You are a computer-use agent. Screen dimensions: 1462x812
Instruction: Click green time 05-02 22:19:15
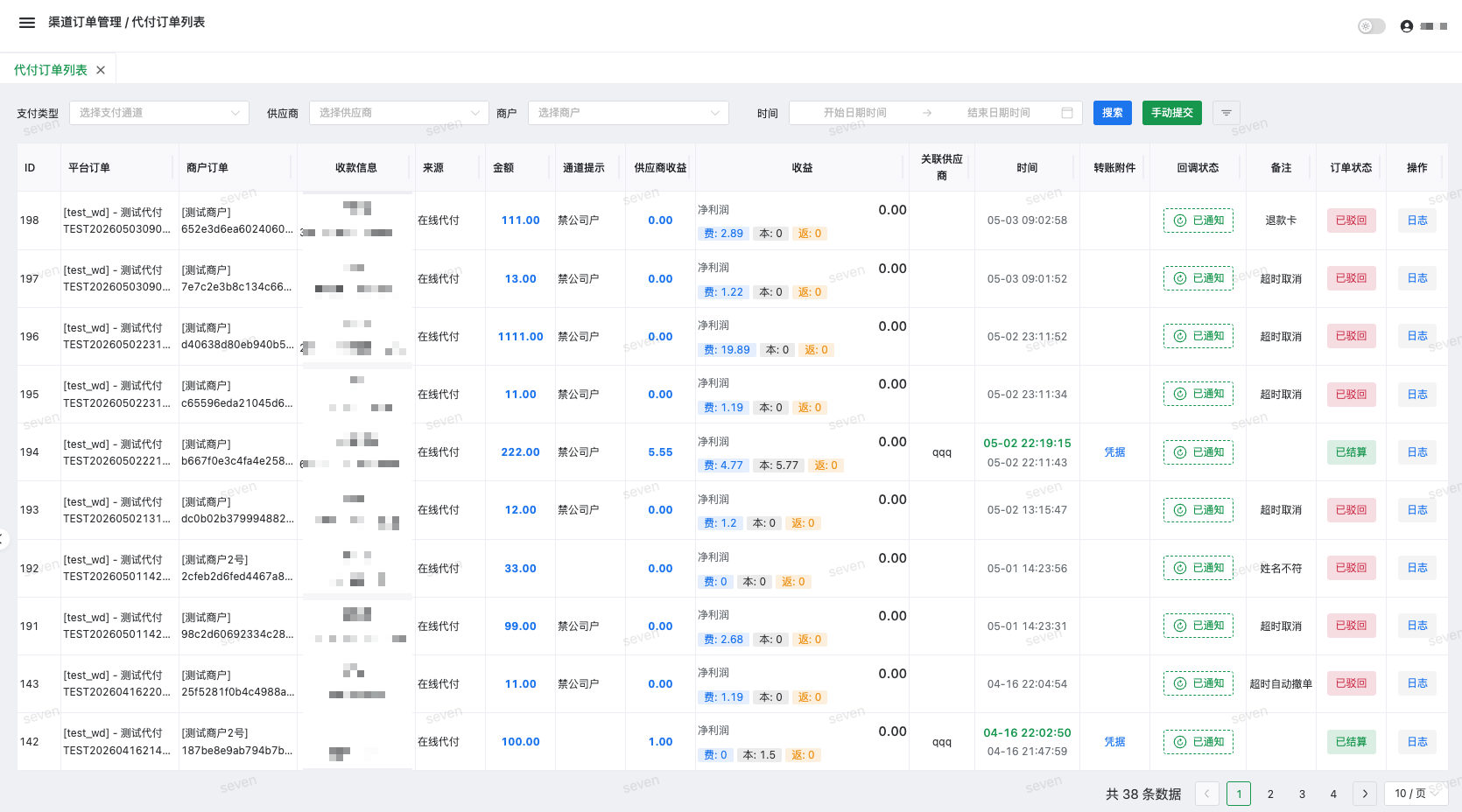(x=1027, y=444)
